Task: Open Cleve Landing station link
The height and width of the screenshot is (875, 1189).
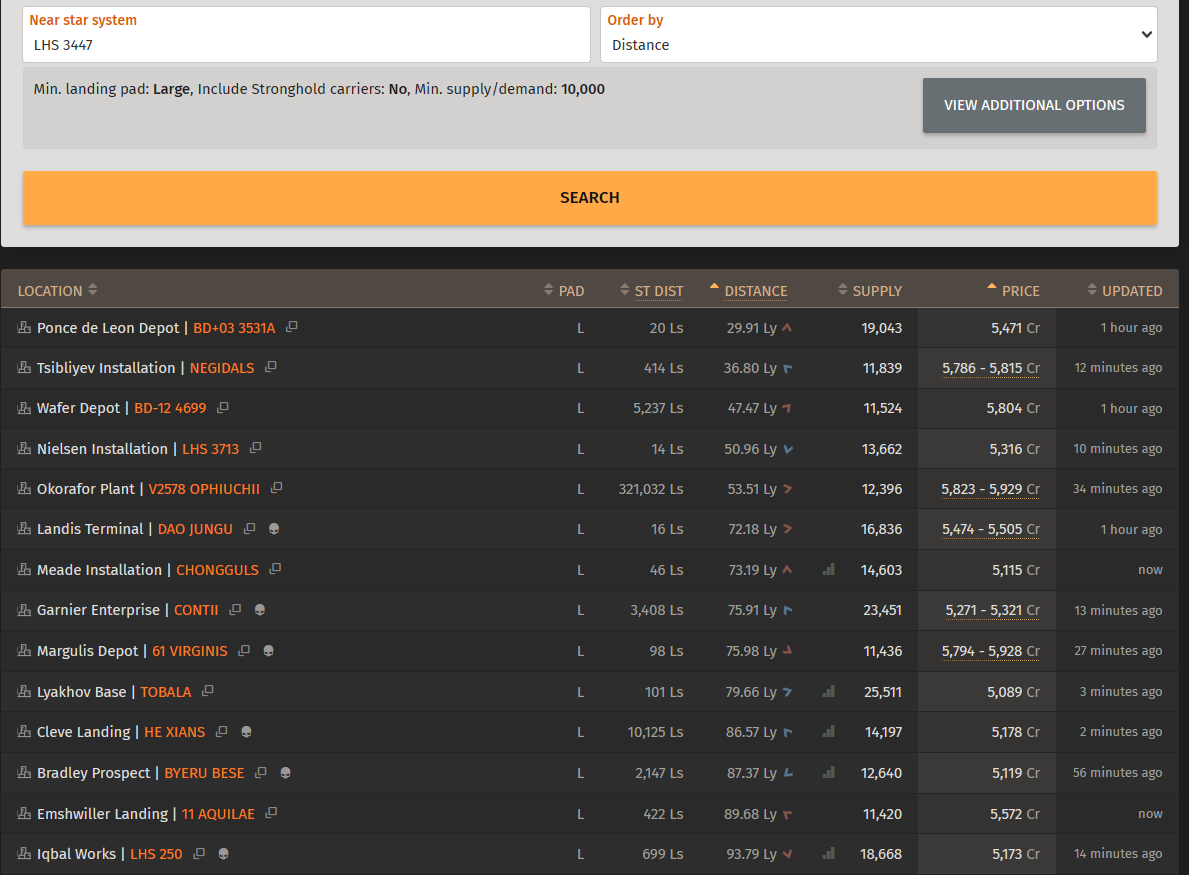Action: coord(83,732)
